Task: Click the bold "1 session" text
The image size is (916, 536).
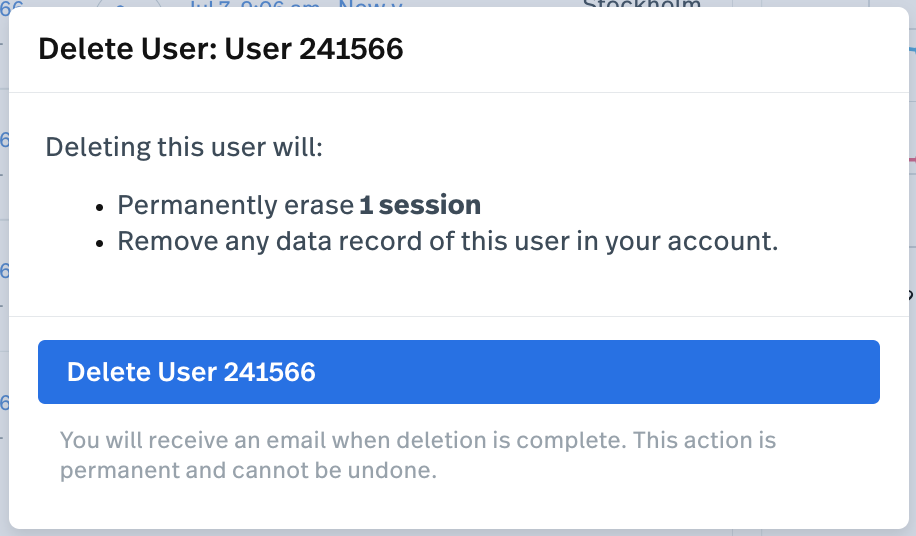Action: tap(420, 205)
